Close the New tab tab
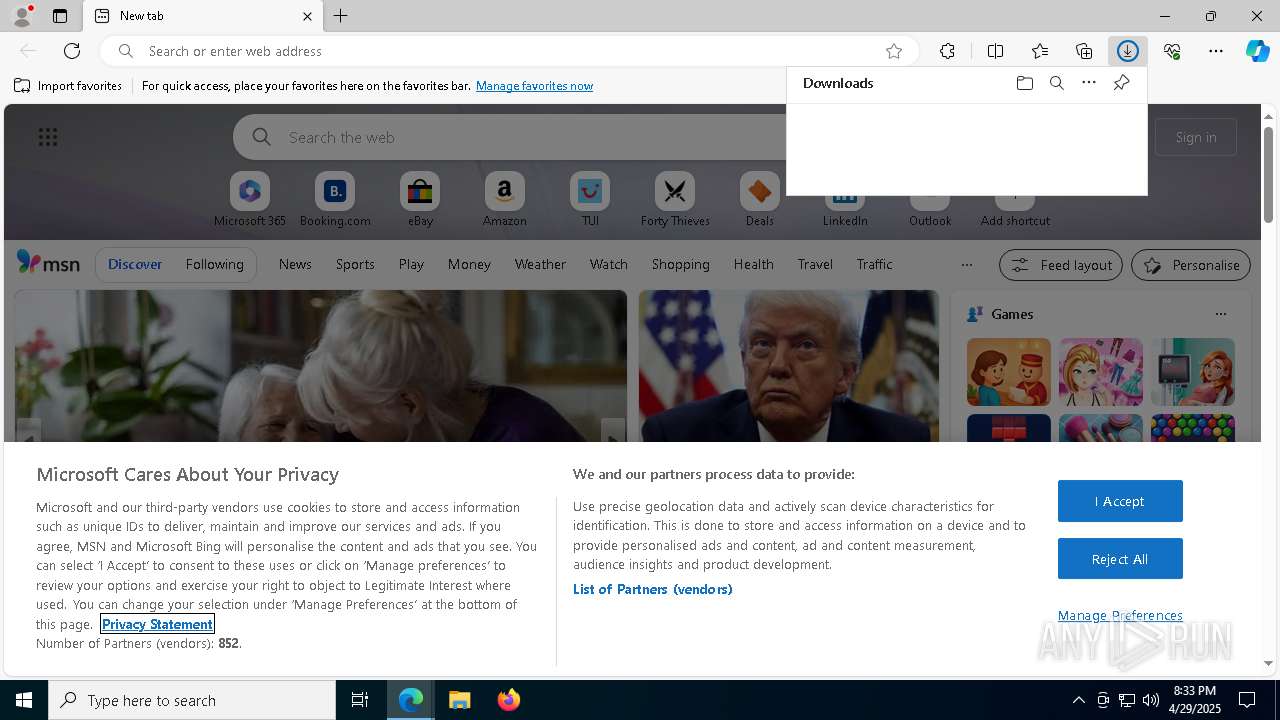This screenshot has height=720, width=1280. (x=307, y=16)
